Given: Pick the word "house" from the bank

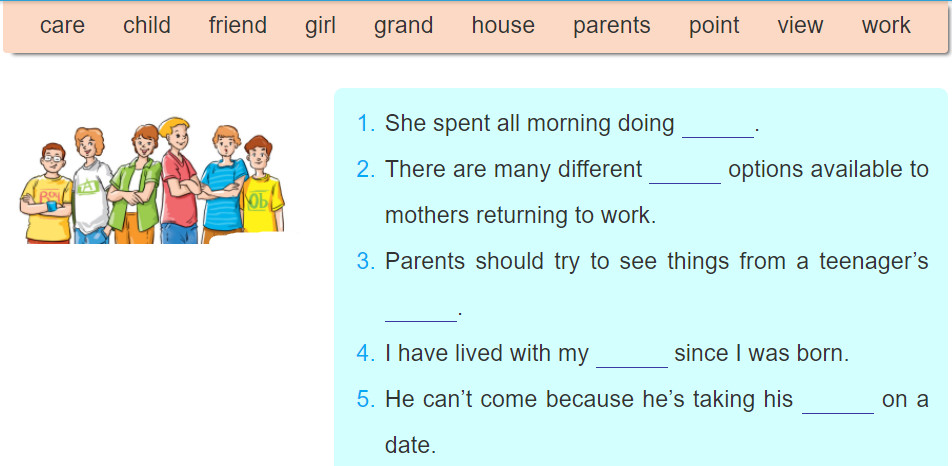Looking at the screenshot, I should 503,25.
